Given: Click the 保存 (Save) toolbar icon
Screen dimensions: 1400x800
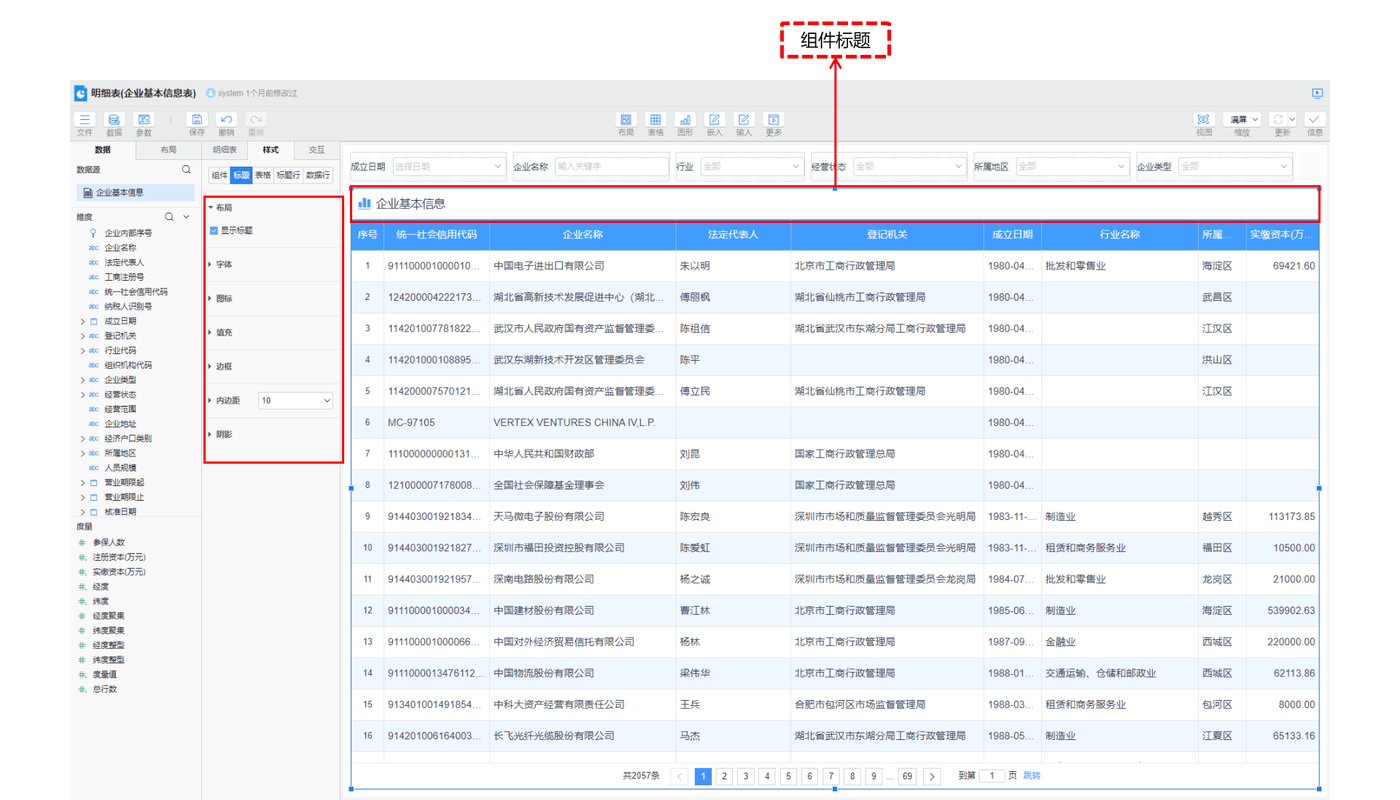Looking at the screenshot, I should point(197,121).
